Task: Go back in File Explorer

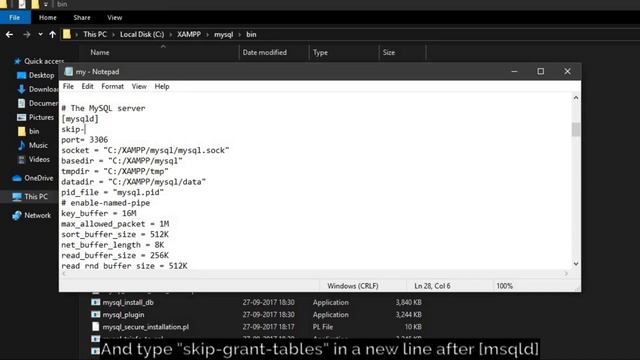Action: click(x=9, y=35)
